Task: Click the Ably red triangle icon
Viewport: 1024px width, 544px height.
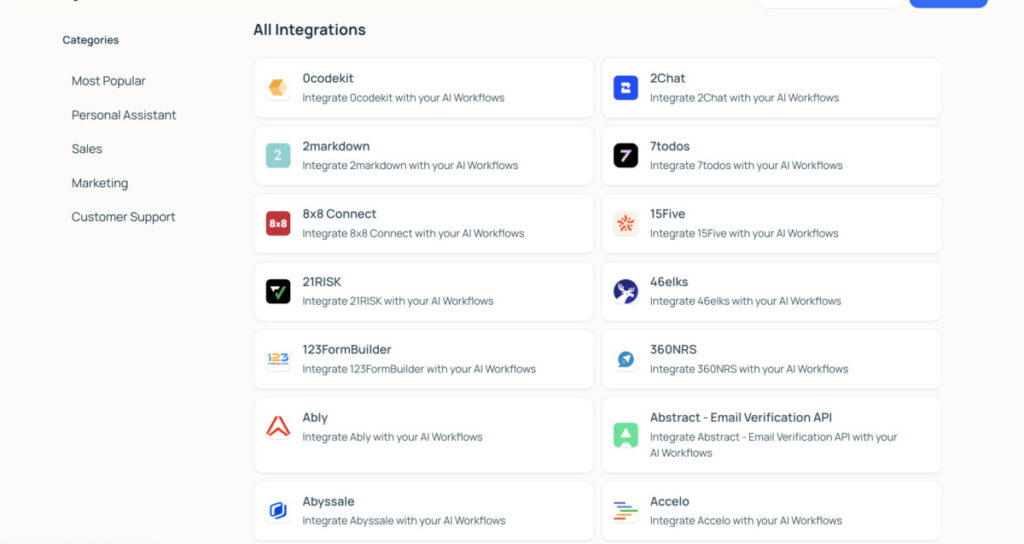Action: pyautogui.click(x=278, y=426)
